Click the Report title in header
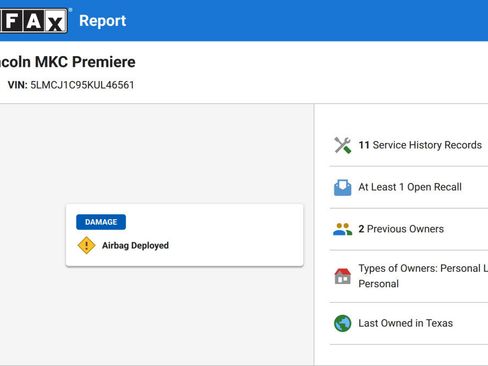The width and height of the screenshot is (488, 366). point(103,21)
